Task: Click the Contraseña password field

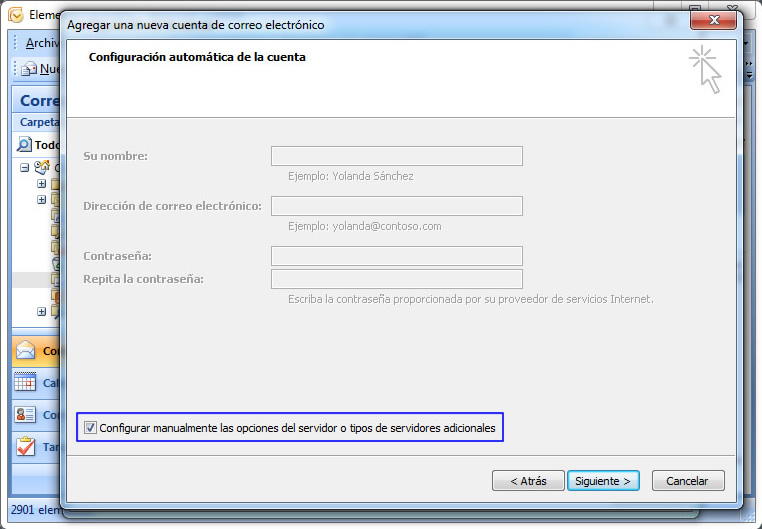Action: 396,256
